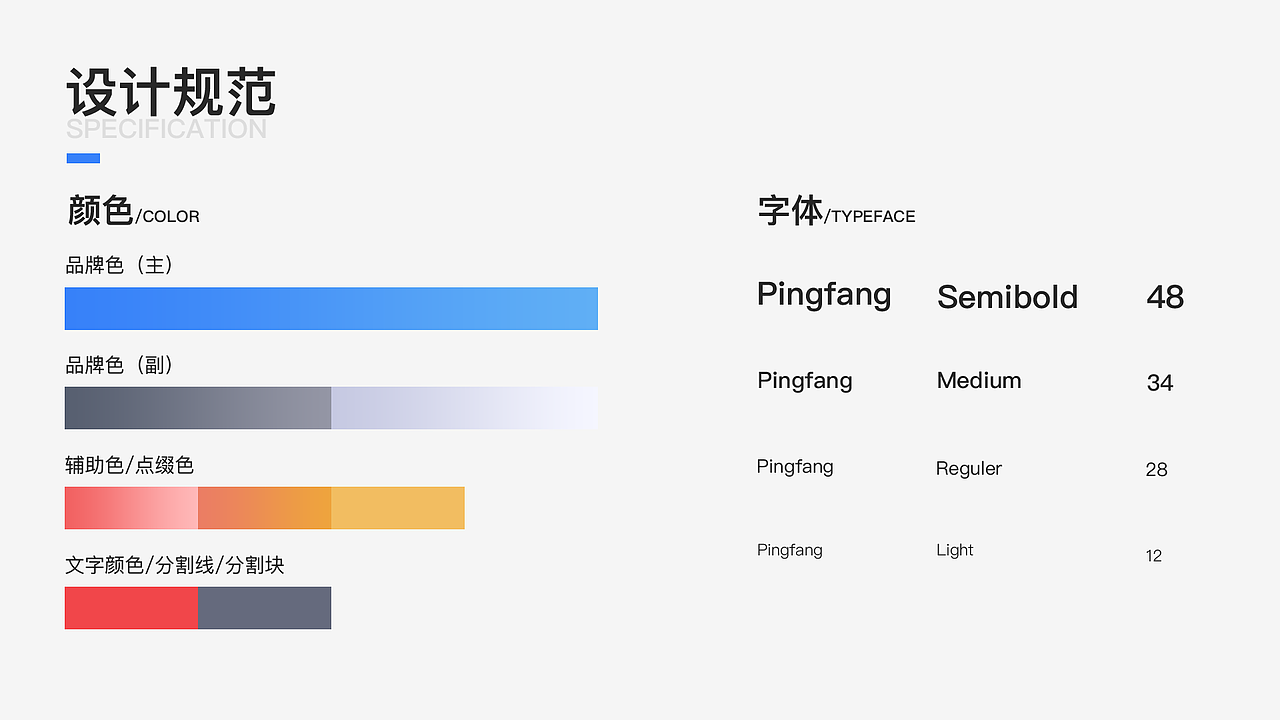Click the 设计规范 main title
The image size is (1280, 720).
(x=171, y=93)
